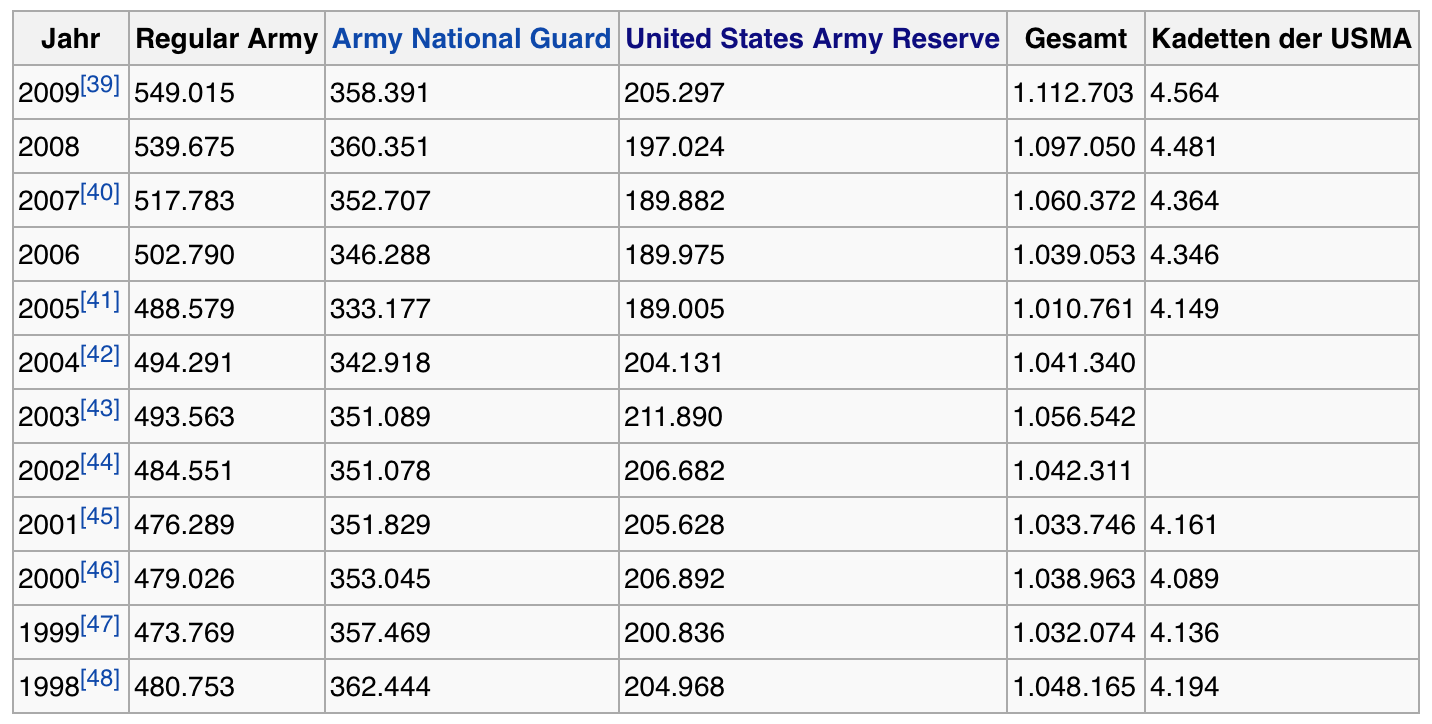The width and height of the screenshot is (1432, 724).
Task: Click National Guard value 351.078
Action: pyautogui.click(x=380, y=471)
